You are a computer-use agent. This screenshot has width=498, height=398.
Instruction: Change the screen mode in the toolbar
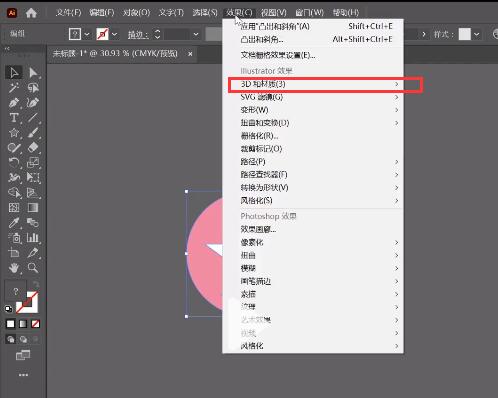click(x=23, y=355)
